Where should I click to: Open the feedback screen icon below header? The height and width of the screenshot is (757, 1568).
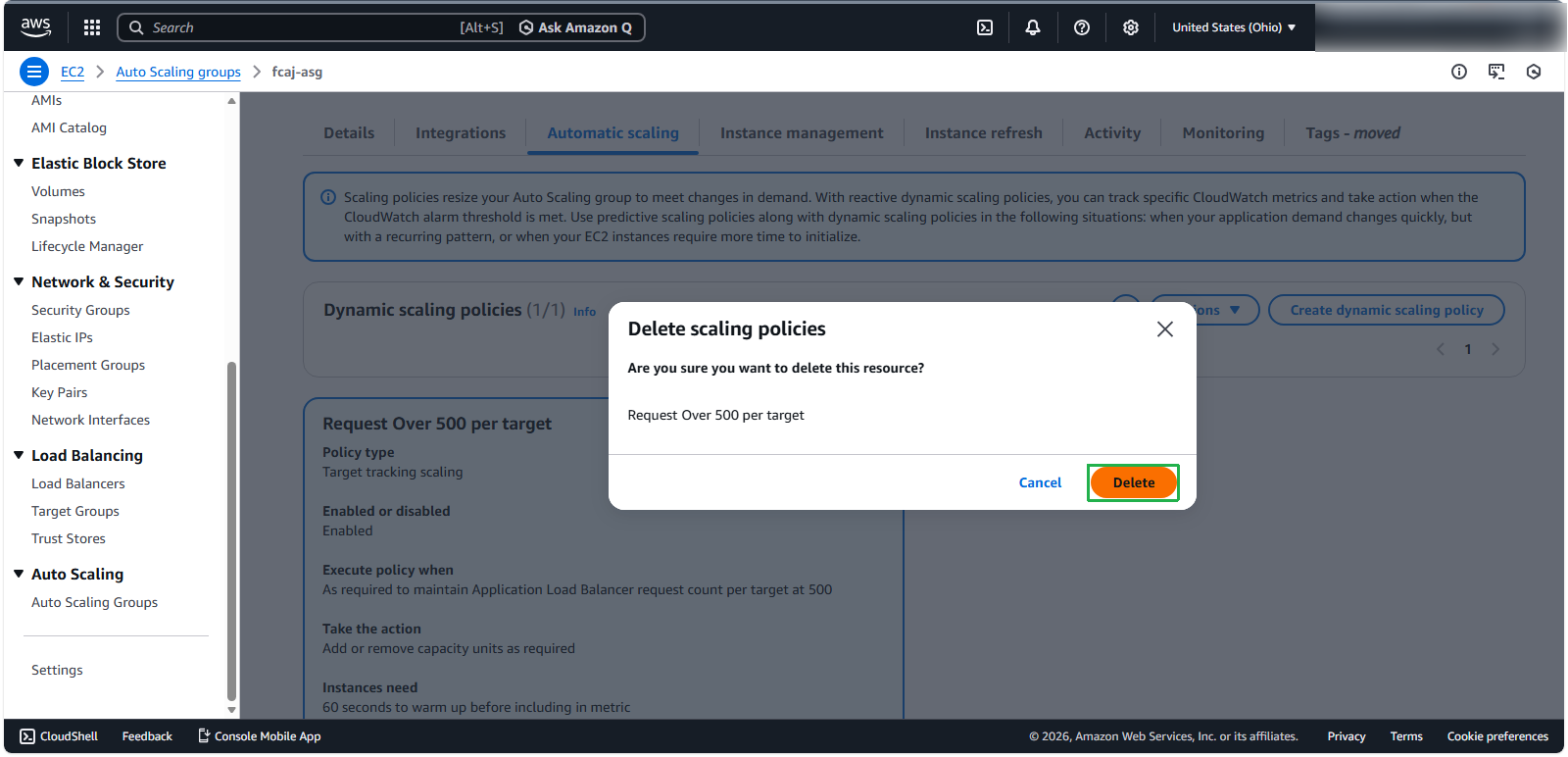1496,72
